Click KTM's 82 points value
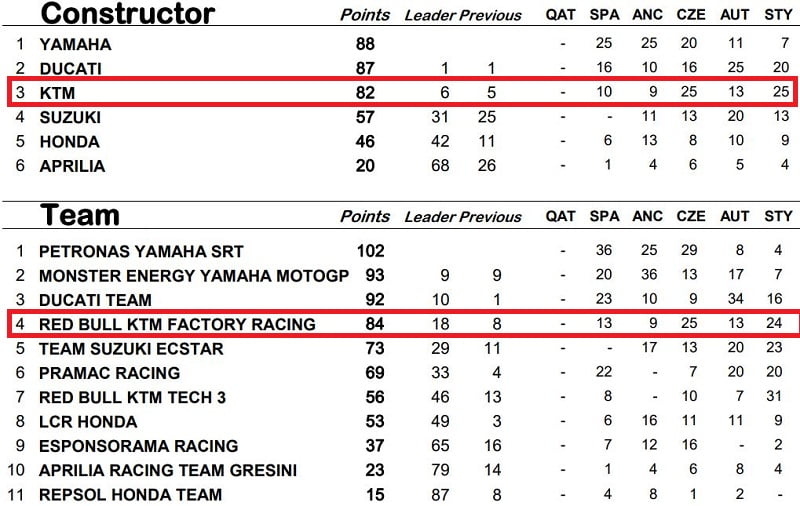 [365, 93]
